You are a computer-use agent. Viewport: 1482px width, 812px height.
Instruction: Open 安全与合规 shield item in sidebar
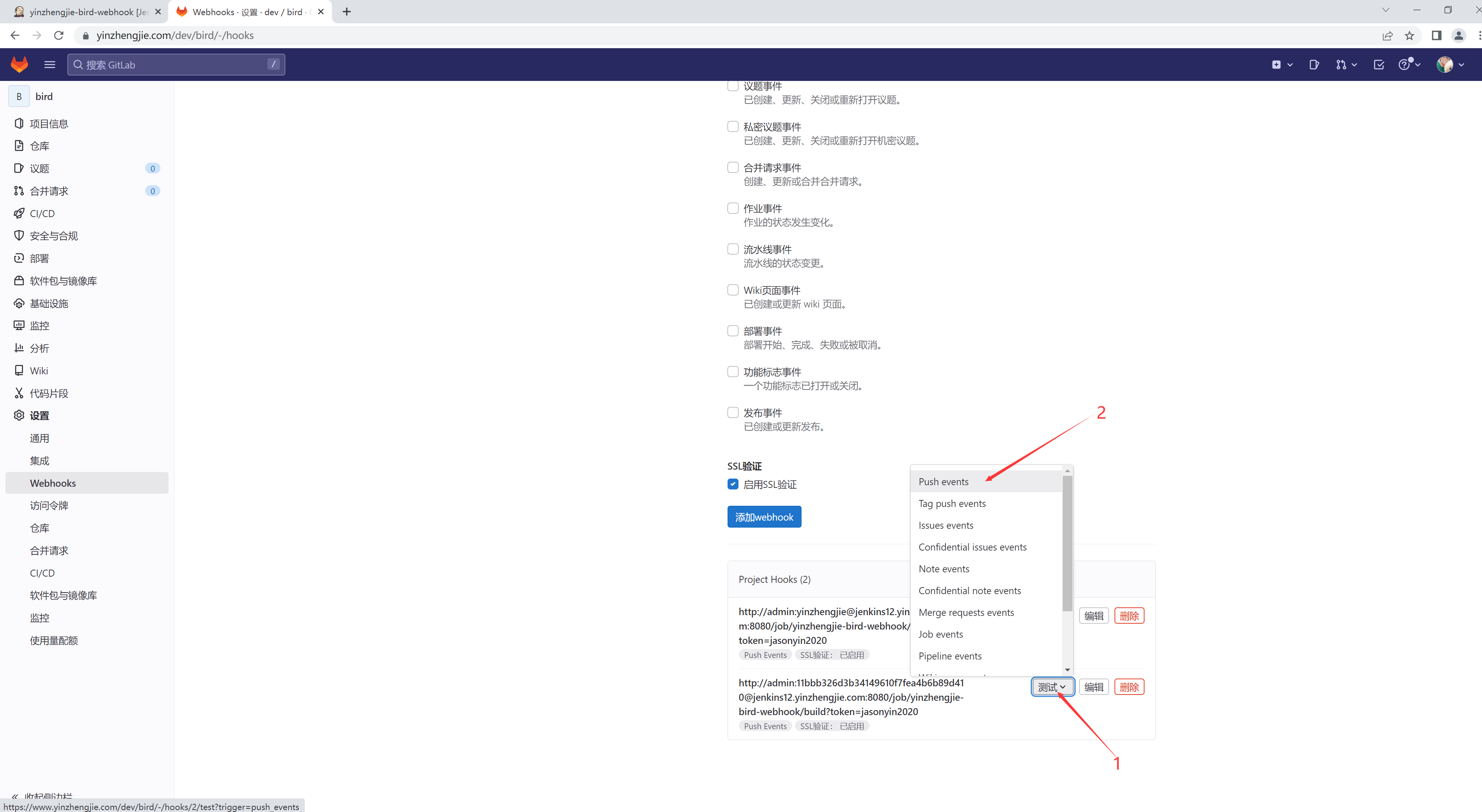click(x=53, y=236)
